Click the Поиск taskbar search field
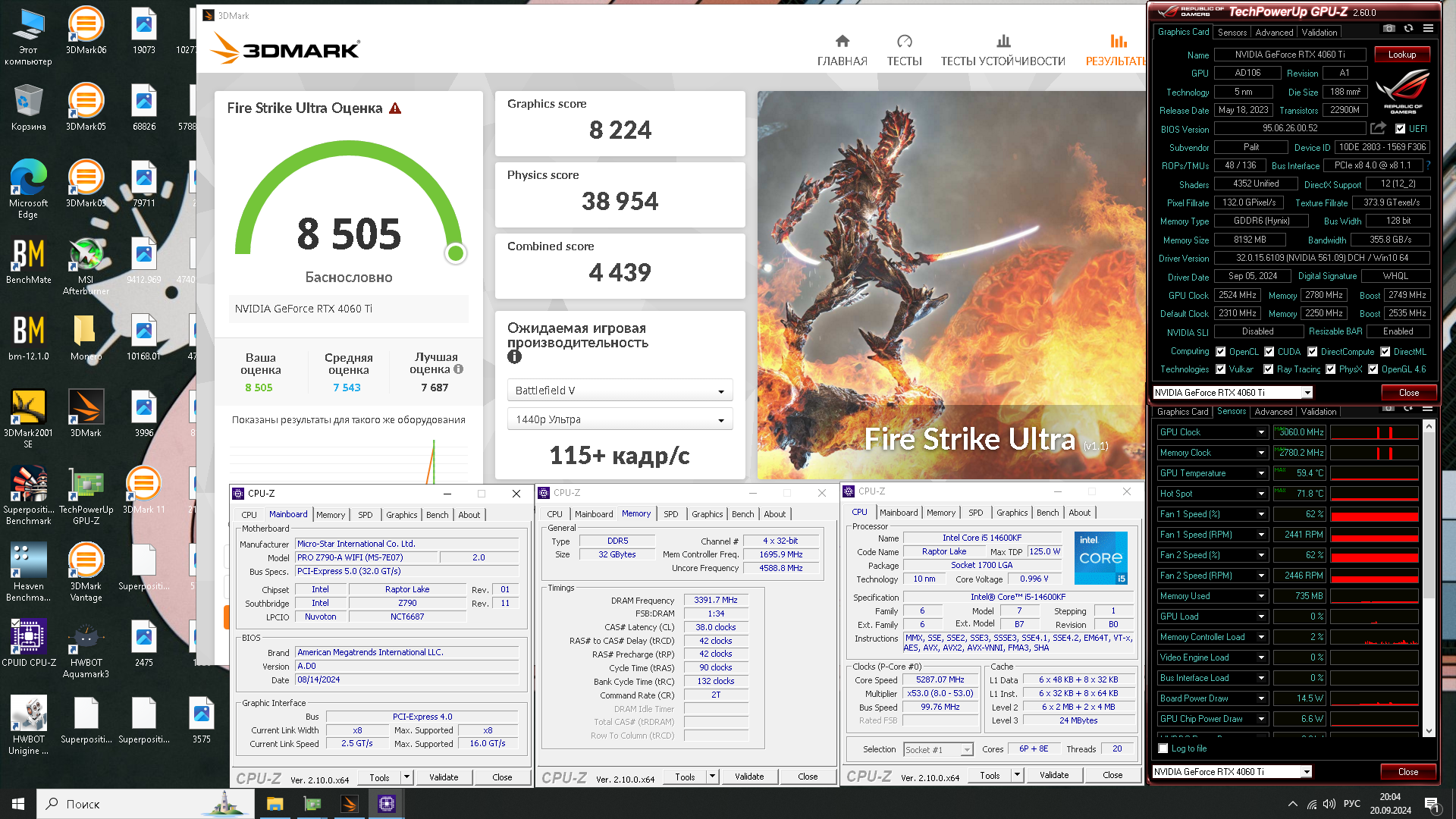Viewport: 1456px width, 819px height. (x=144, y=804)
